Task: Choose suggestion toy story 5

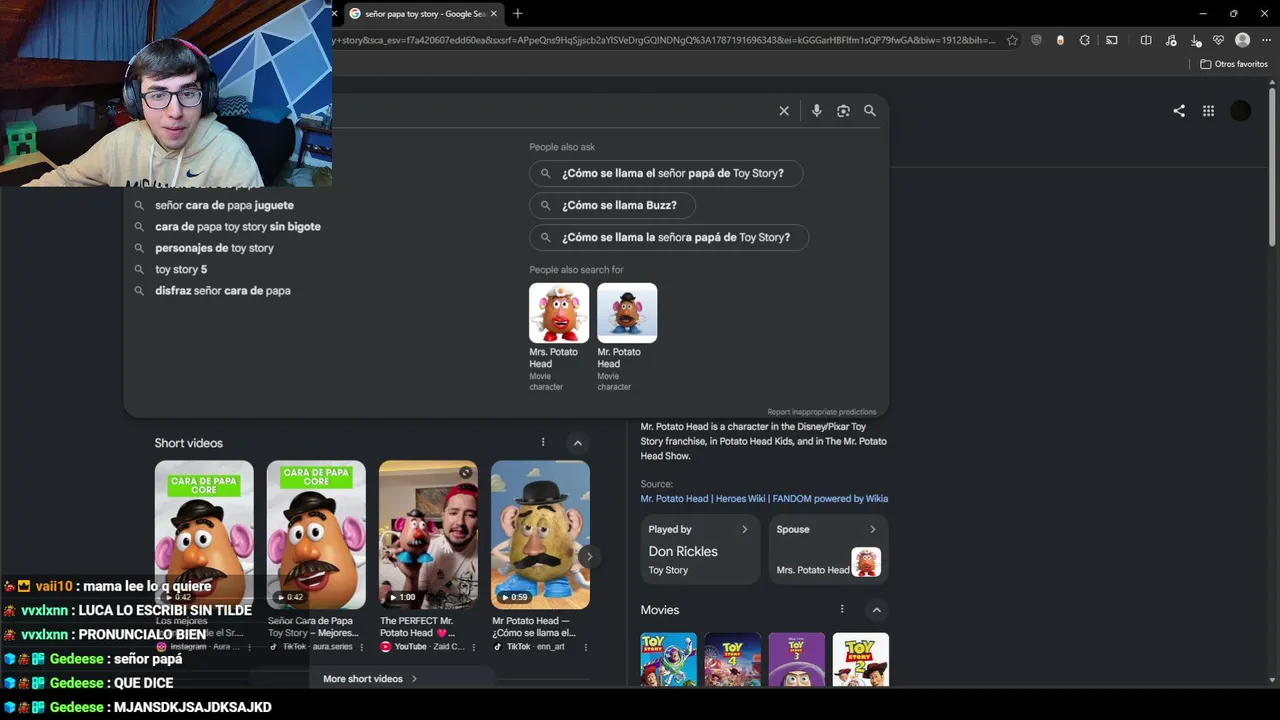Action: 181,269
